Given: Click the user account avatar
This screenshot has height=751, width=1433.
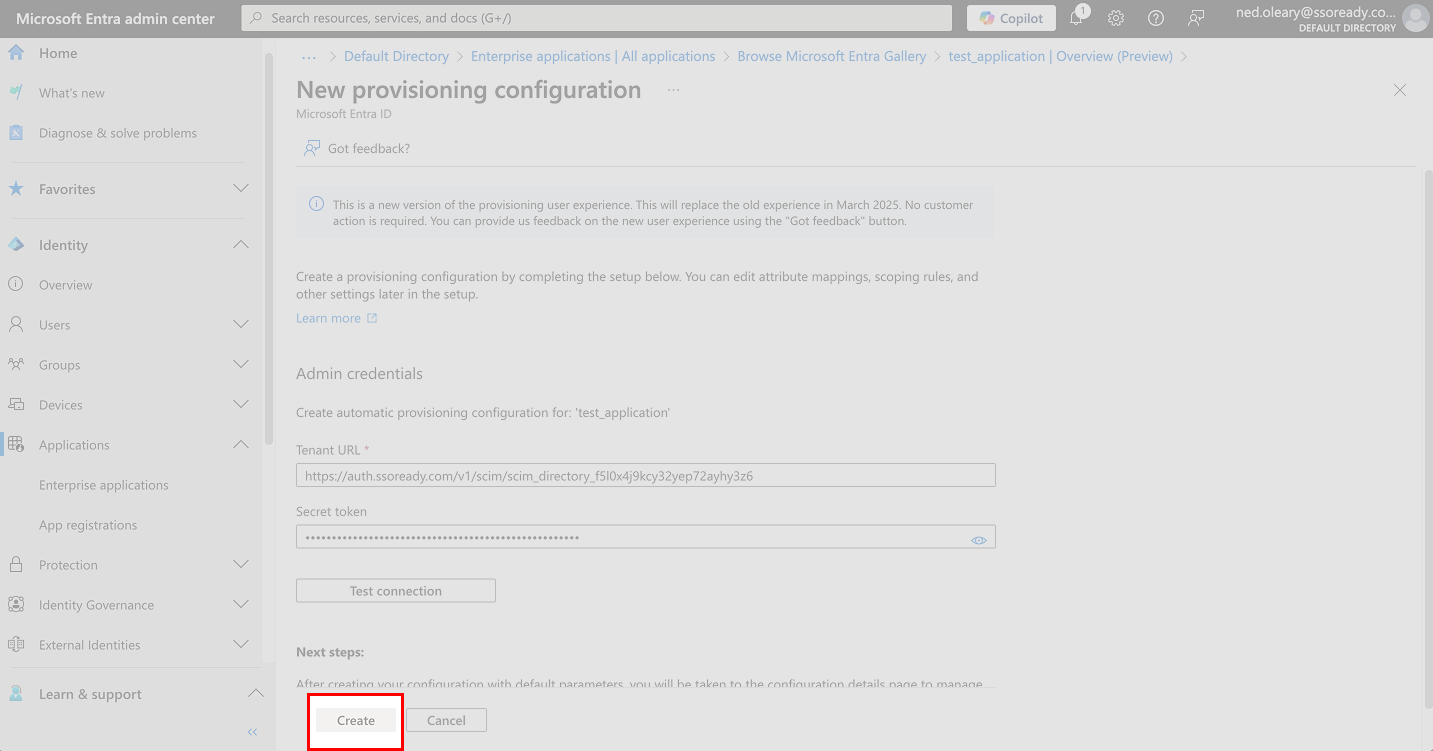Looking at the screenshot, I should point(1415,18).
